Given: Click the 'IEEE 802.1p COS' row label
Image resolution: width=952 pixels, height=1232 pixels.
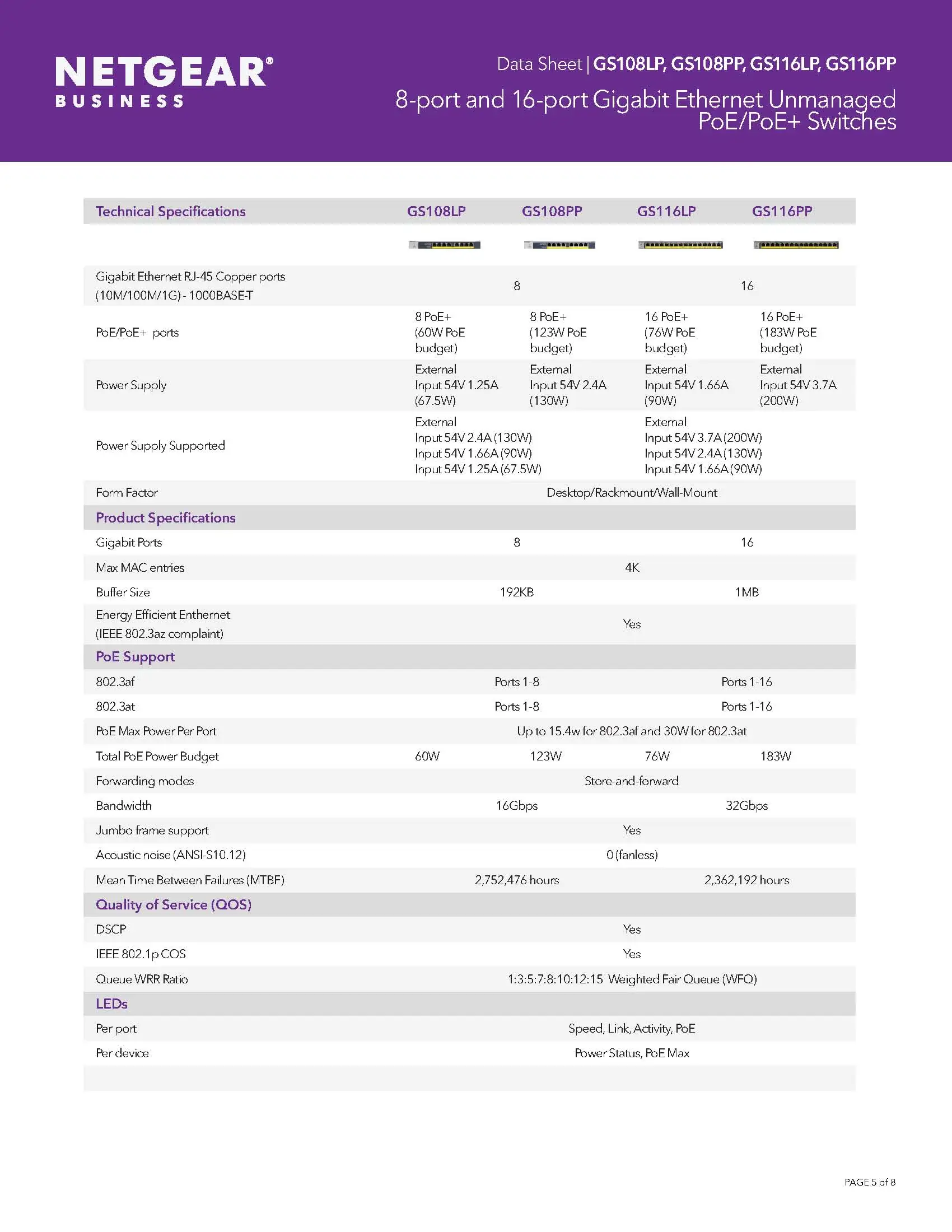Looking at the screenshot, I should coord(141,954).
